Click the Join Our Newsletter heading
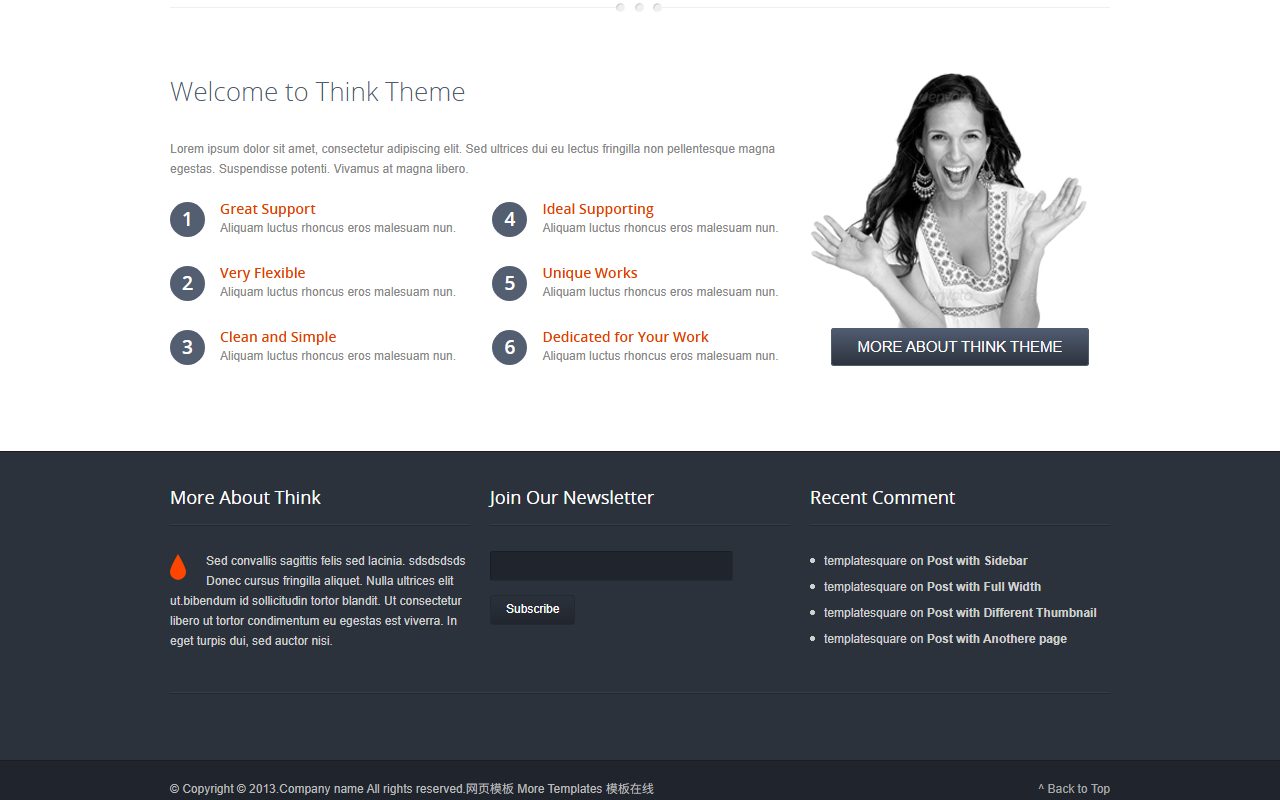The image size is (1280, 800). click(571, 498)
